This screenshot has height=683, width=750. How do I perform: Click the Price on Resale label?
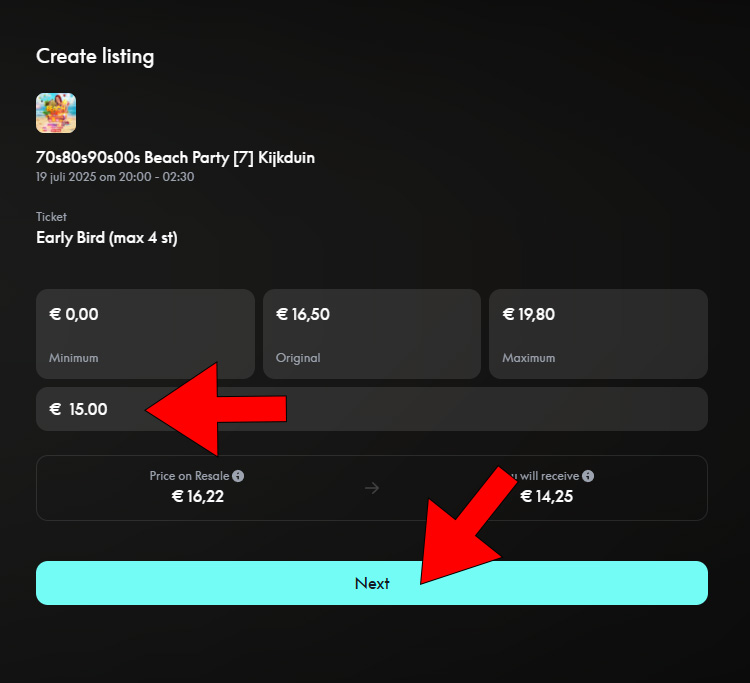point(189,476)
